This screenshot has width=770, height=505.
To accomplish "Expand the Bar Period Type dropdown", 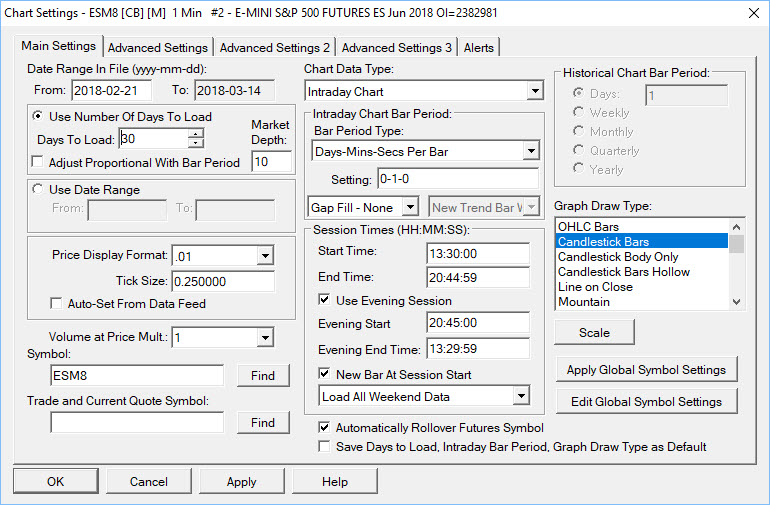I will click(531, 151).
